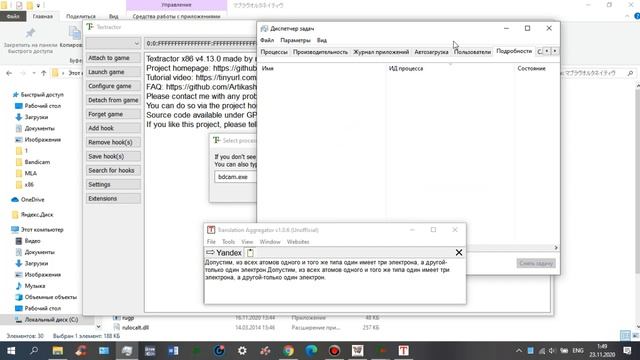Launch Word from the taskbar

173,351
